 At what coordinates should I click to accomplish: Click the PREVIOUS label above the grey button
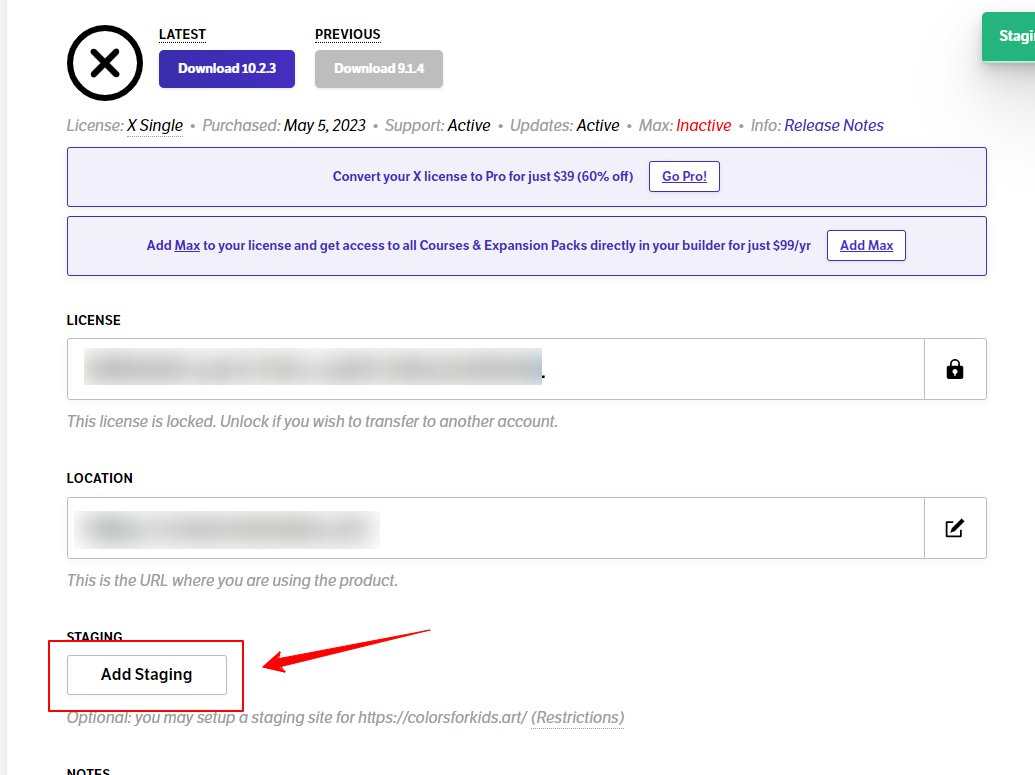pos(347,34)
